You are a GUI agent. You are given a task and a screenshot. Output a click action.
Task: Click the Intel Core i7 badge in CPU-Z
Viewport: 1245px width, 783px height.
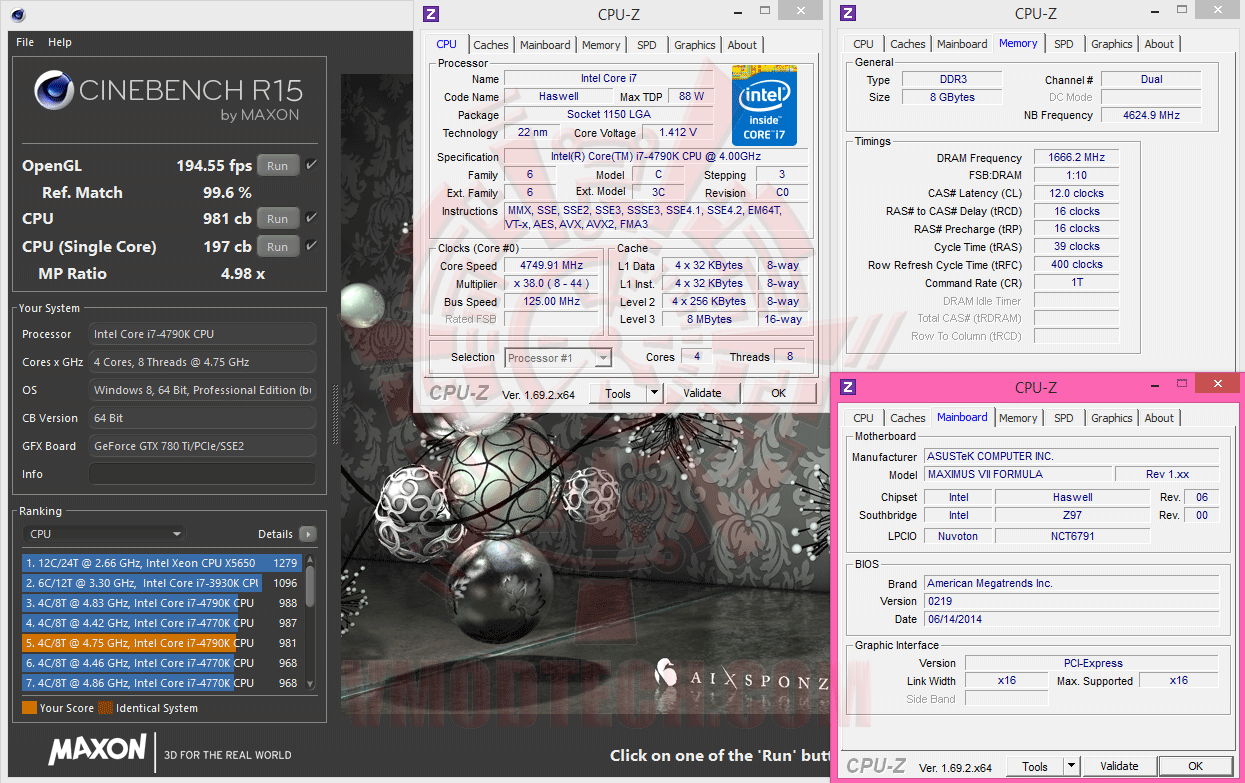pyautogui.click(x=764, y=106)
